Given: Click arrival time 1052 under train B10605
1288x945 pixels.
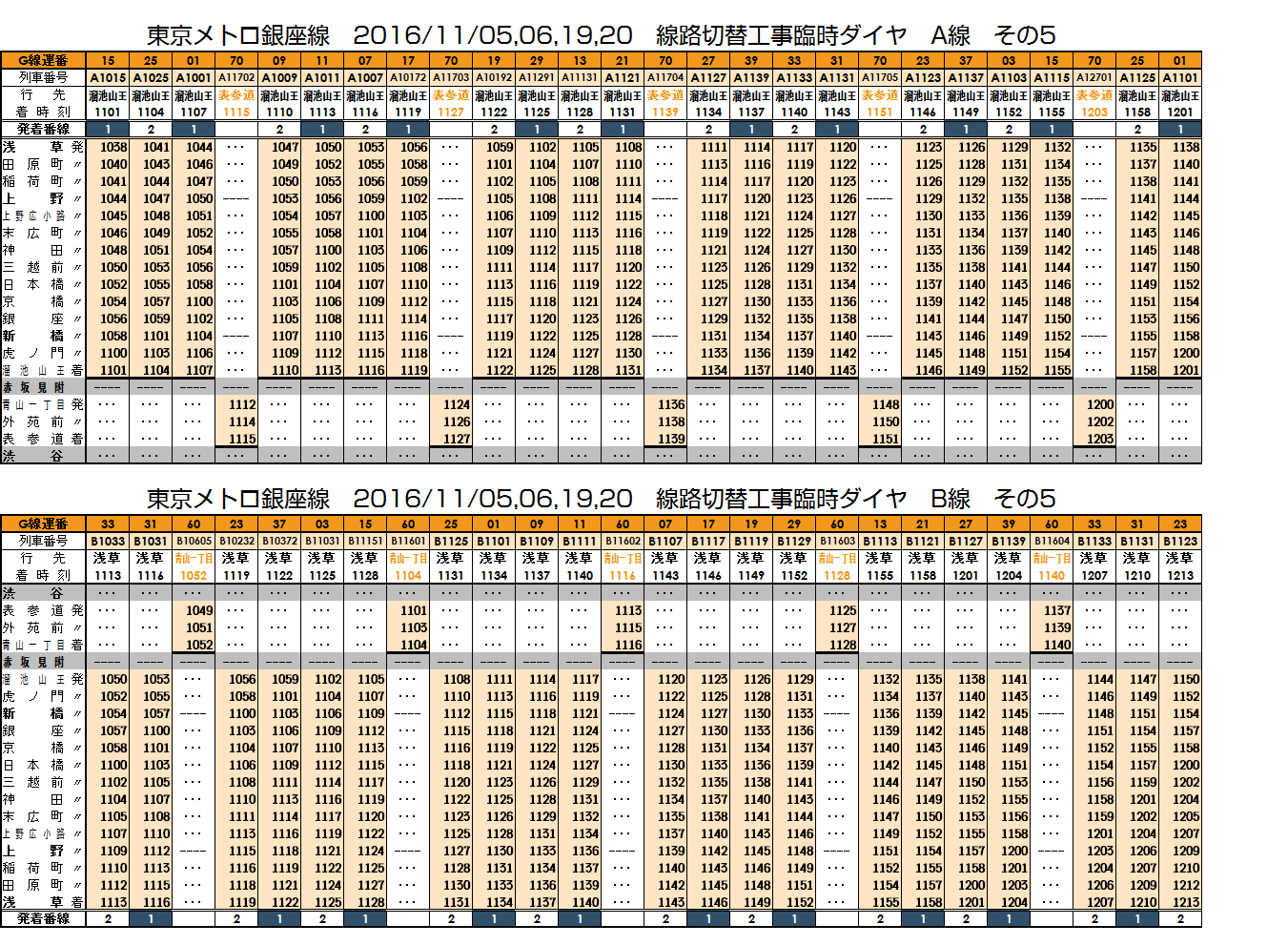Looking at the screenshot, I should [x=194, y=575].
